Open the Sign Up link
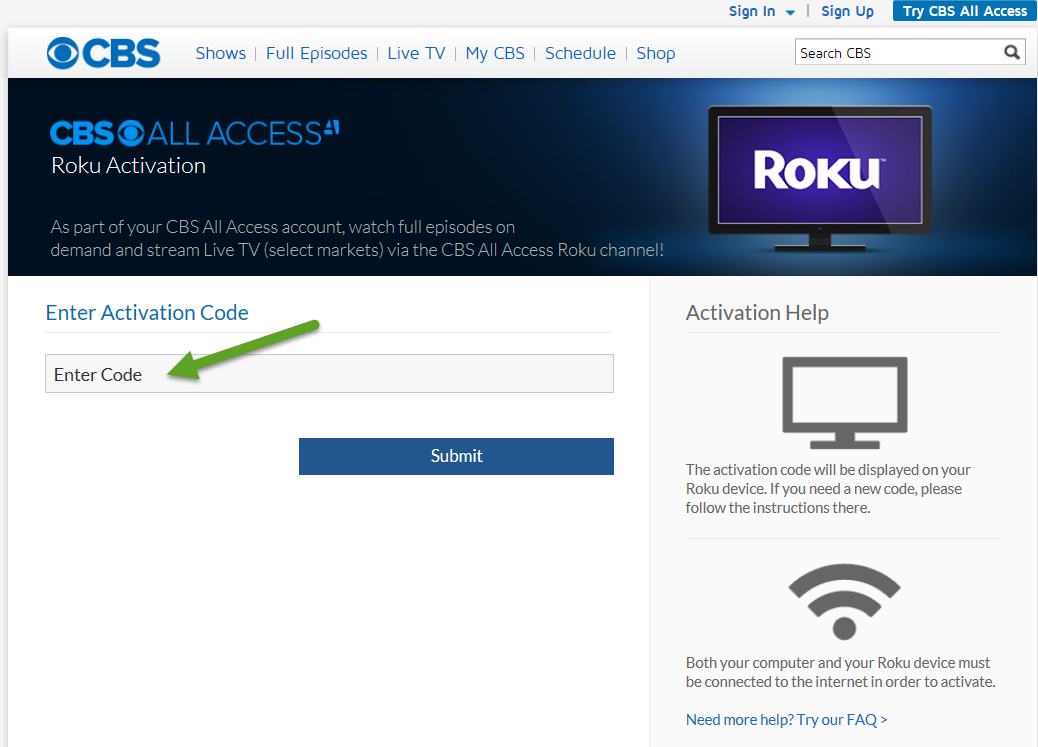This screenshot has width=1038, height=747. coord(847,11)
